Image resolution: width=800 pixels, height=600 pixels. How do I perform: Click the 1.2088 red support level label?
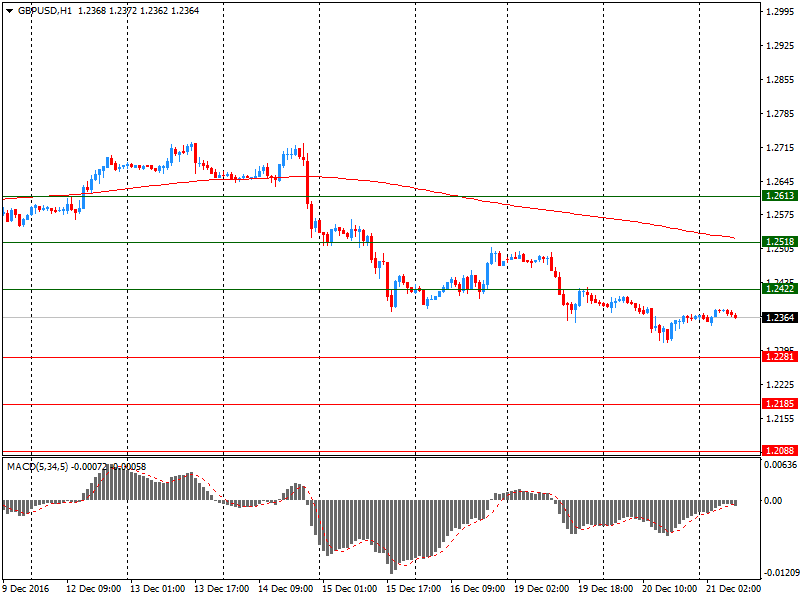[x=780, y=451]
